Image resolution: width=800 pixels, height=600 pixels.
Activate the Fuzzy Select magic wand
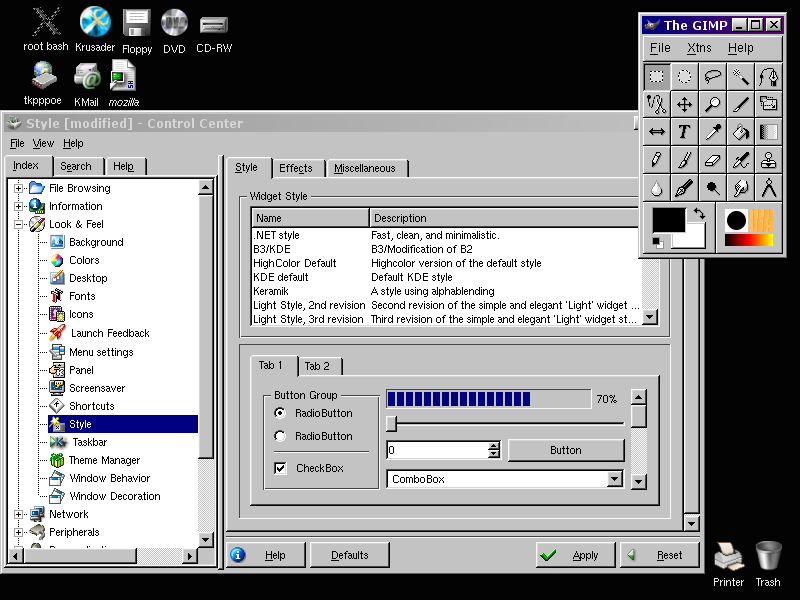(740, 76)
